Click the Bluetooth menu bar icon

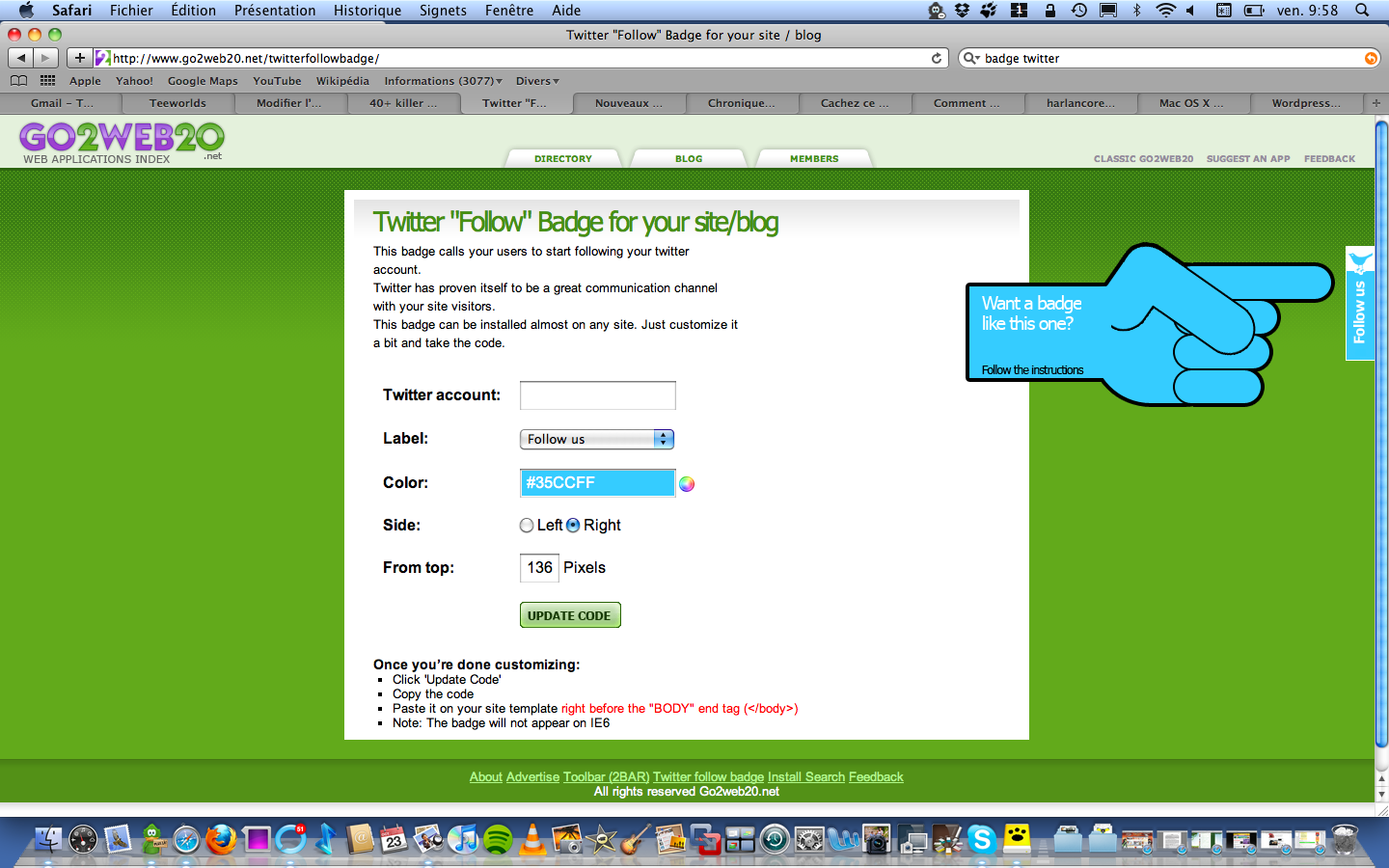click(1136, 11)
